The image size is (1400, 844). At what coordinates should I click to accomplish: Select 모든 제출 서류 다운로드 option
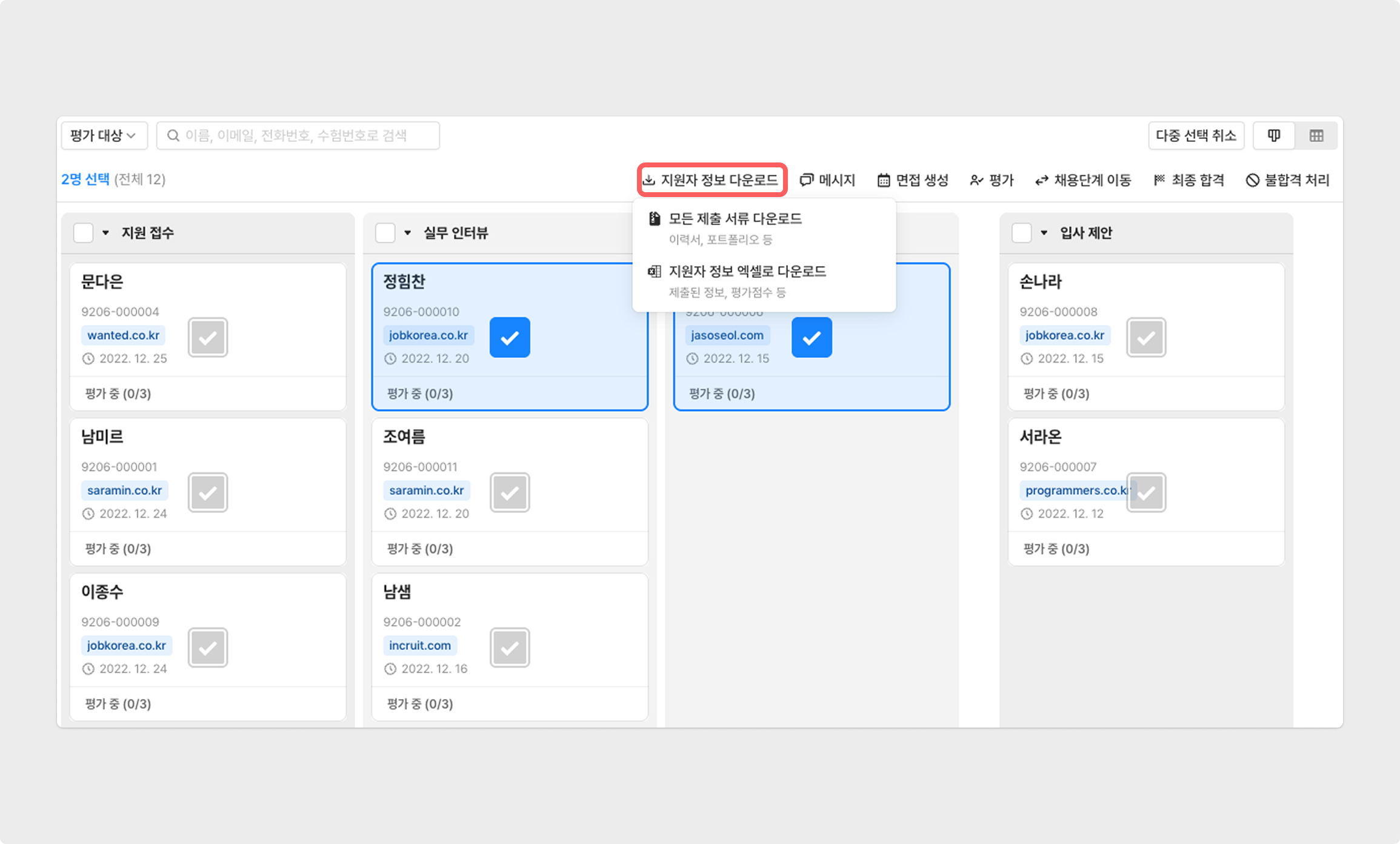[764, 228]
